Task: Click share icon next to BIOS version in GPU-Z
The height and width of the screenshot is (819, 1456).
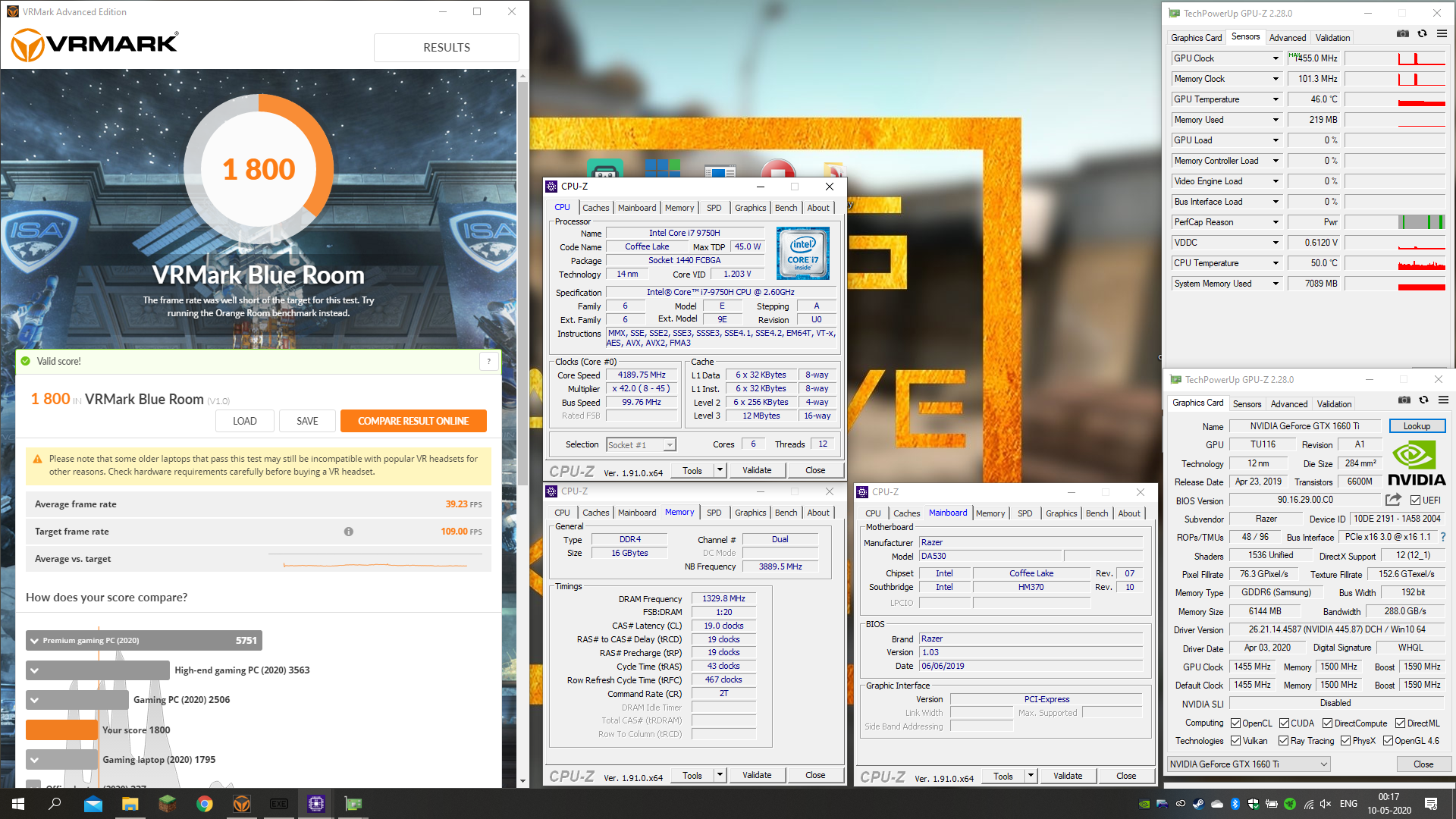Action: coord(1393,500)
